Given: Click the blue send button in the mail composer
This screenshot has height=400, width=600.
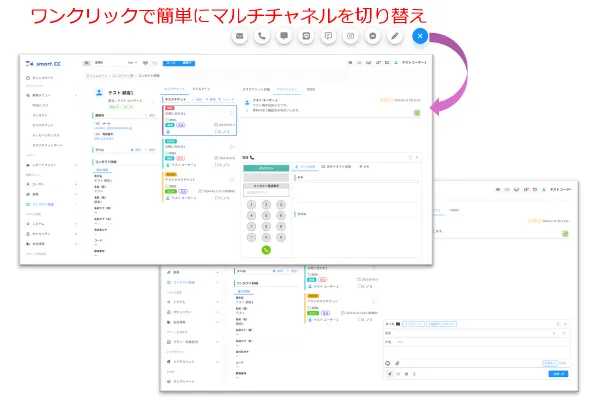Looking at the screenshot, I should [x=558, y=374].
